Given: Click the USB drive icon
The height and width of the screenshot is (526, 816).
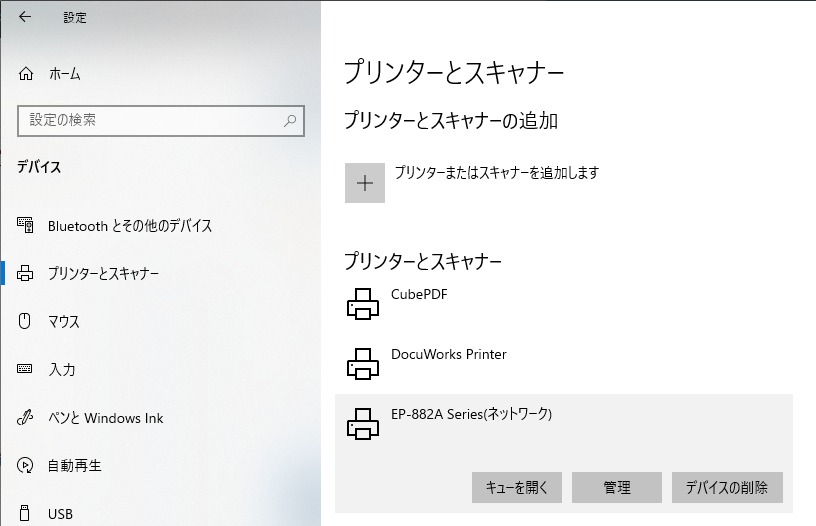Looking at the screenshot, I should [24, 513].
